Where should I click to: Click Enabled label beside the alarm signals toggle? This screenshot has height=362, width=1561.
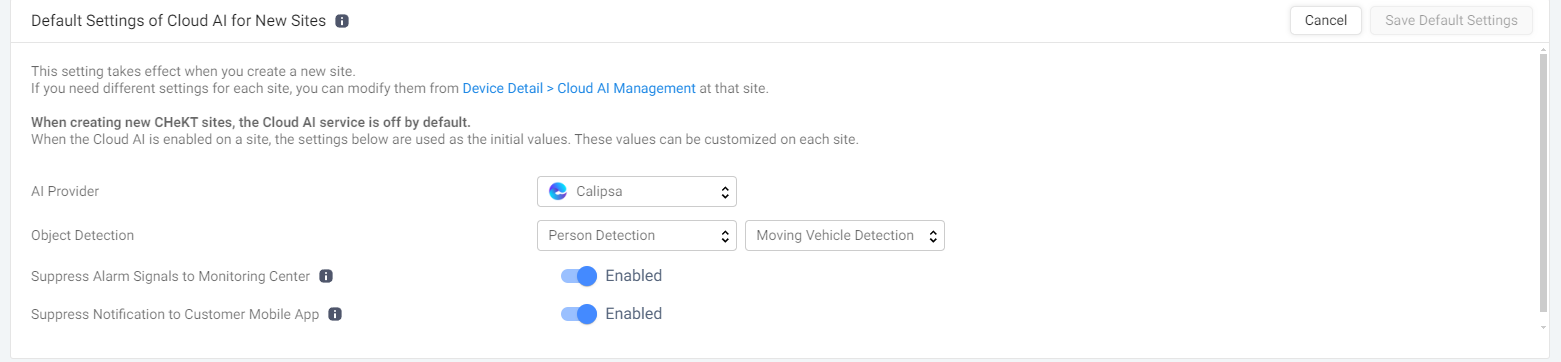point(634,276)
